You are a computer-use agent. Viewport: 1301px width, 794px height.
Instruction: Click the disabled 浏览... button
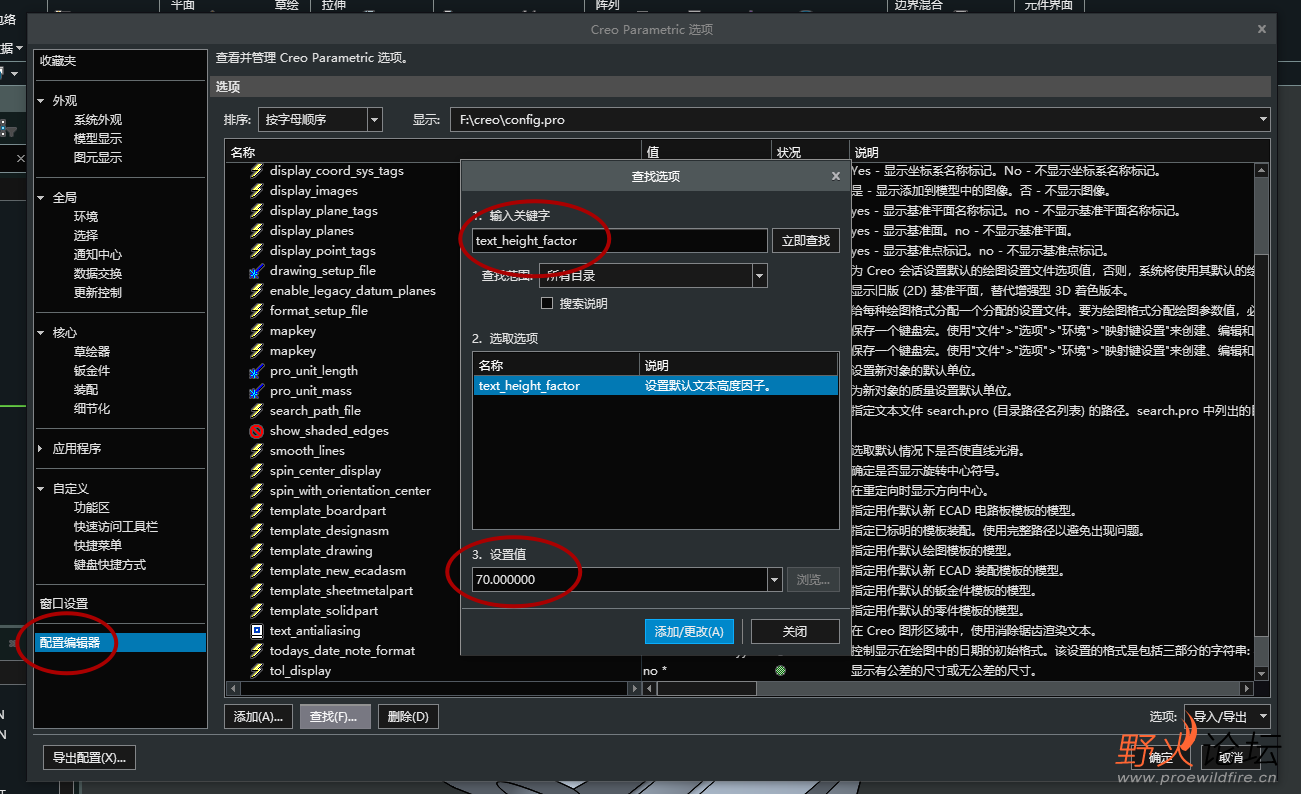814,579
